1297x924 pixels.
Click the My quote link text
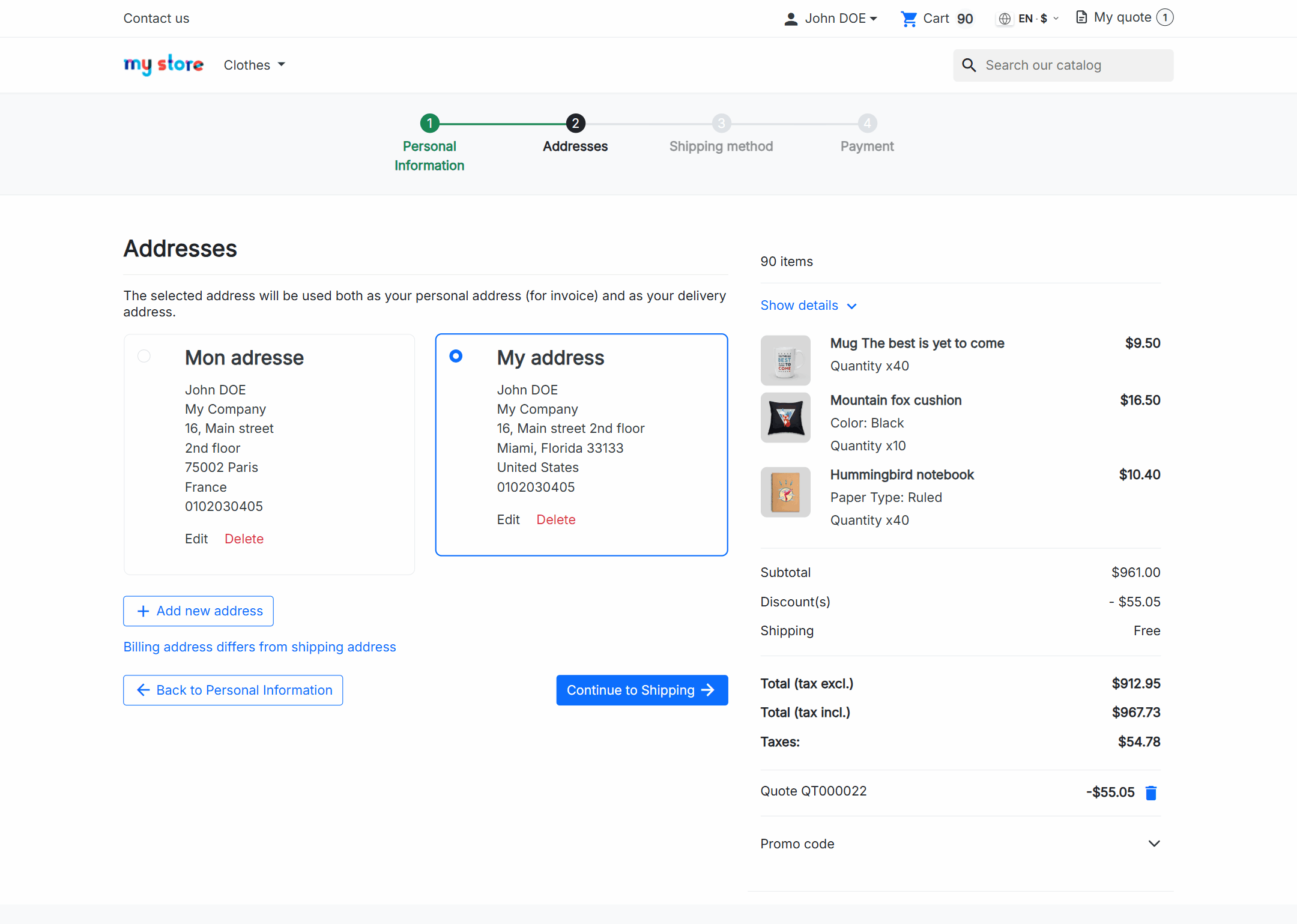[x=1123, y=17]
